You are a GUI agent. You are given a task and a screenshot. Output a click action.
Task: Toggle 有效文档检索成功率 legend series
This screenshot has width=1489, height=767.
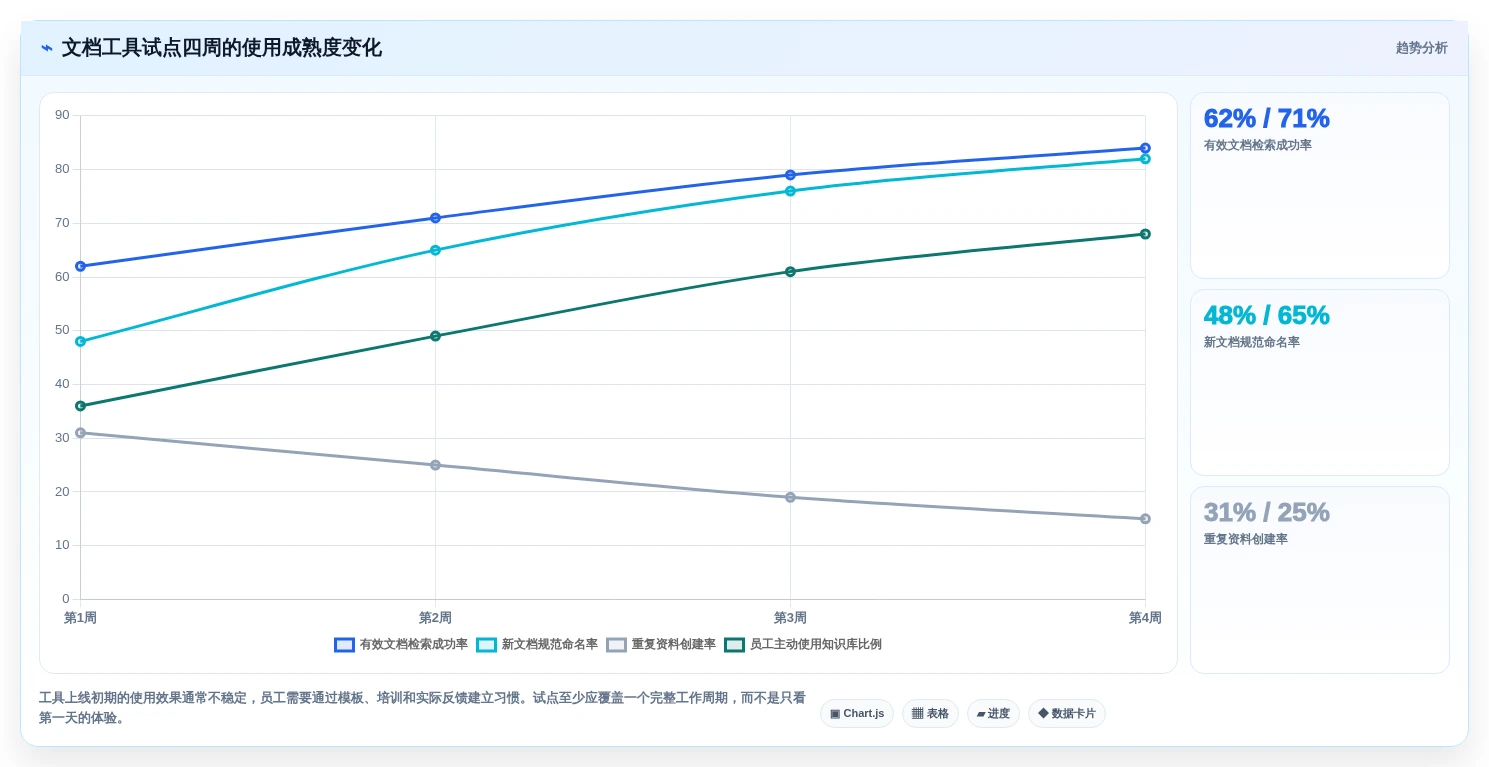click(x=401, y=644)
